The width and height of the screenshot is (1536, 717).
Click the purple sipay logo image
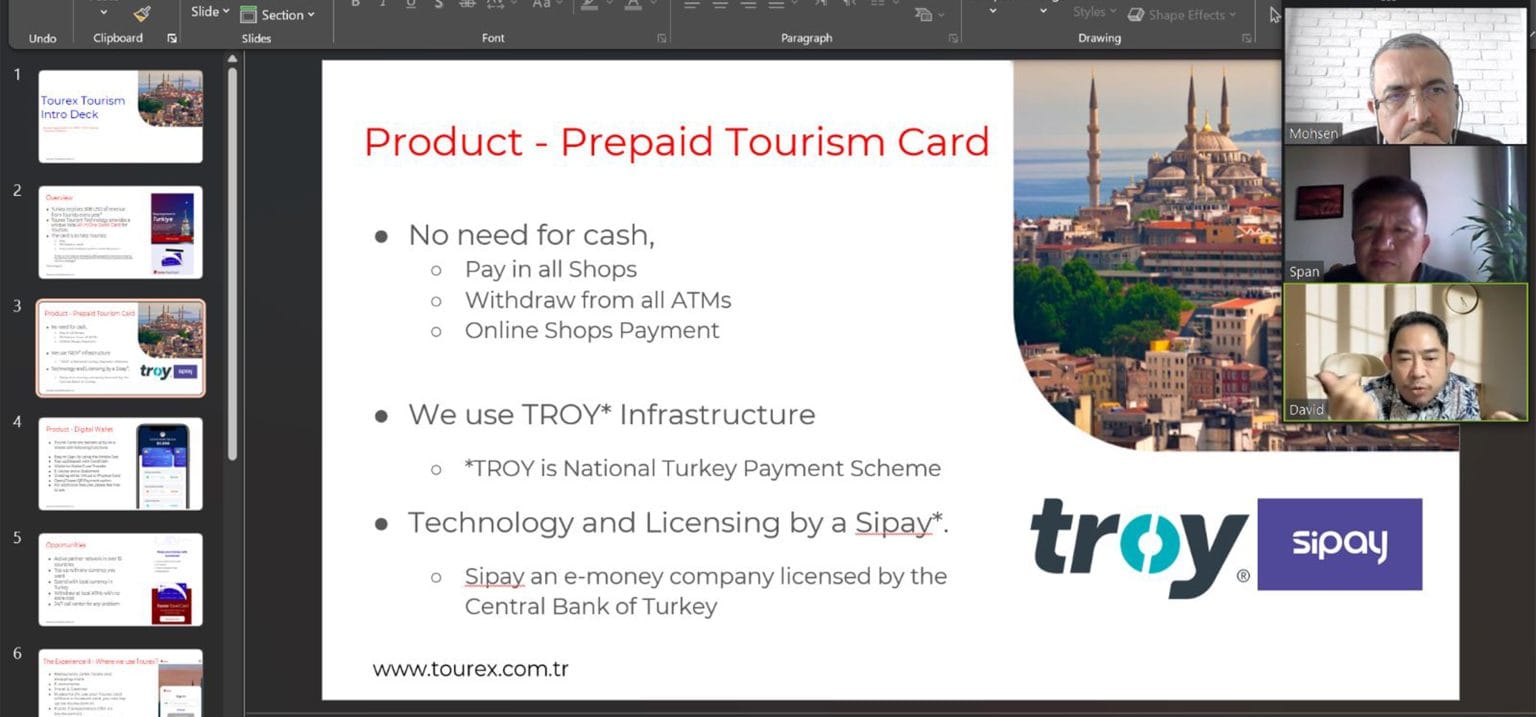pos(1339,544)
